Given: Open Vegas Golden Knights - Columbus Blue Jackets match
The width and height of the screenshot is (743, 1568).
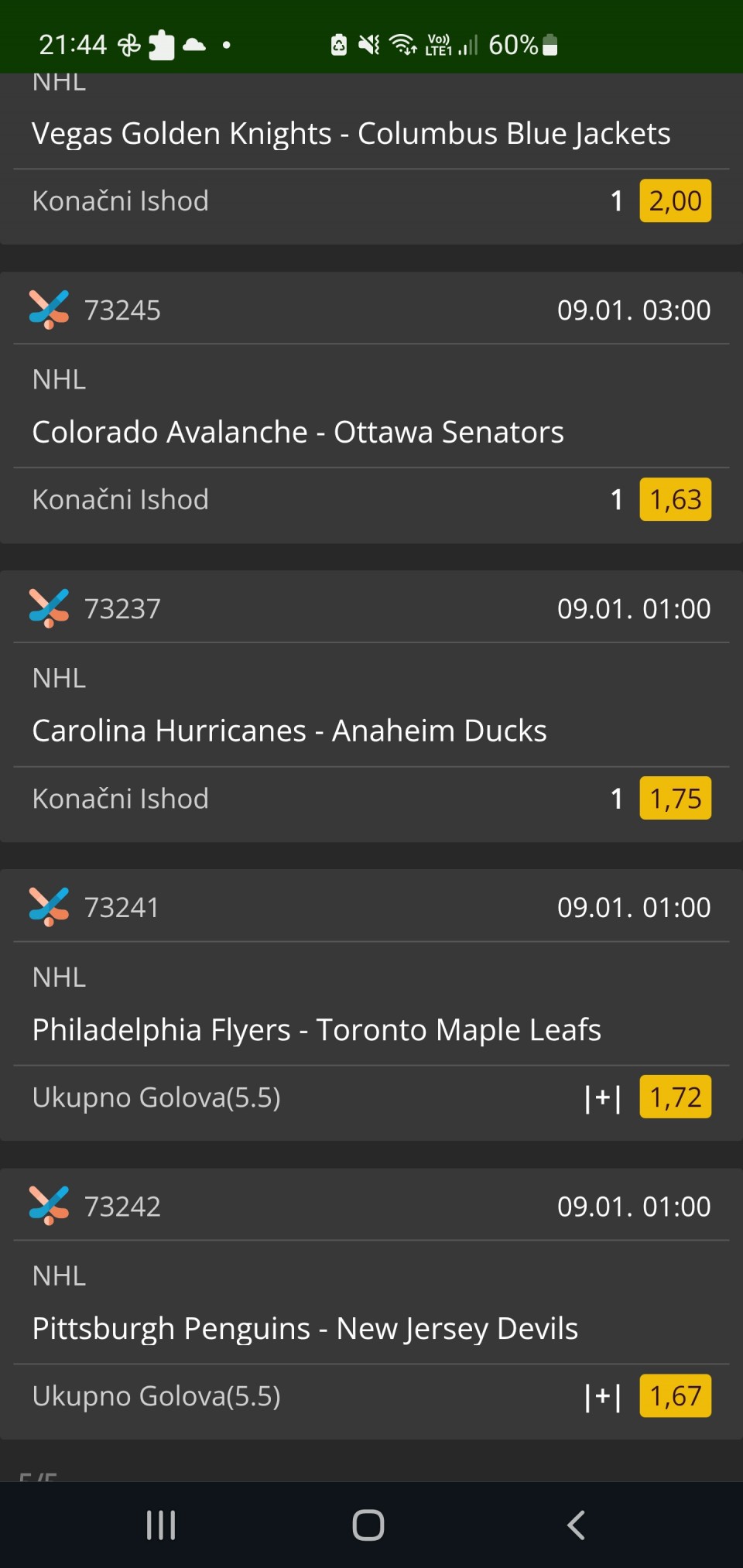Looking at the screenshot, I should [x=351, y=133].
